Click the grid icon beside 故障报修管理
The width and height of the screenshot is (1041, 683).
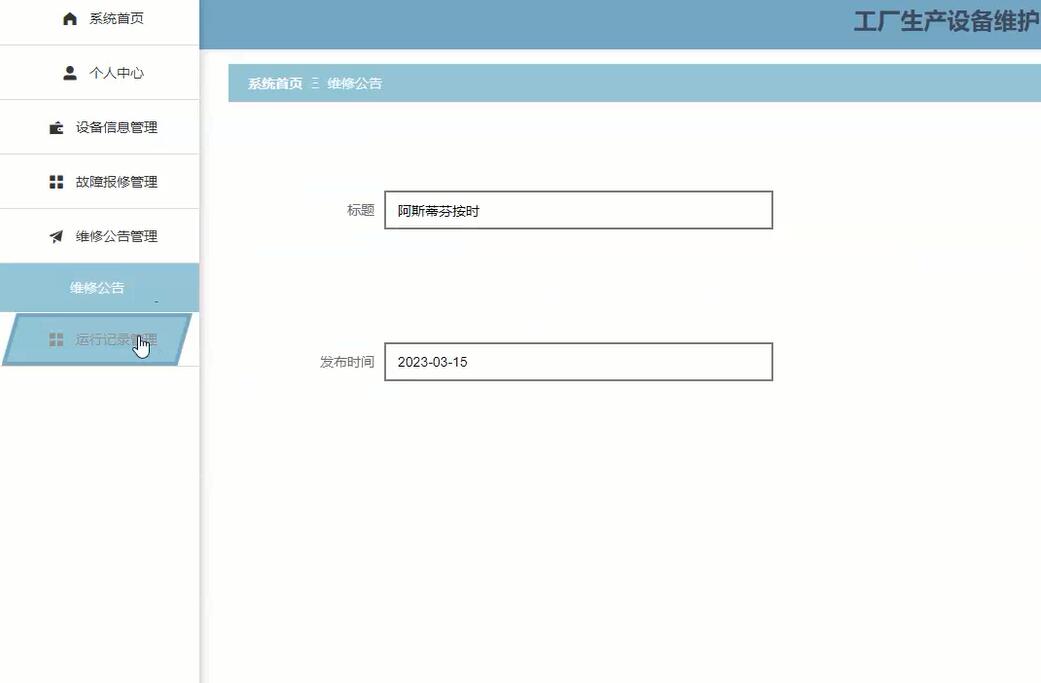tap(56, 181)
